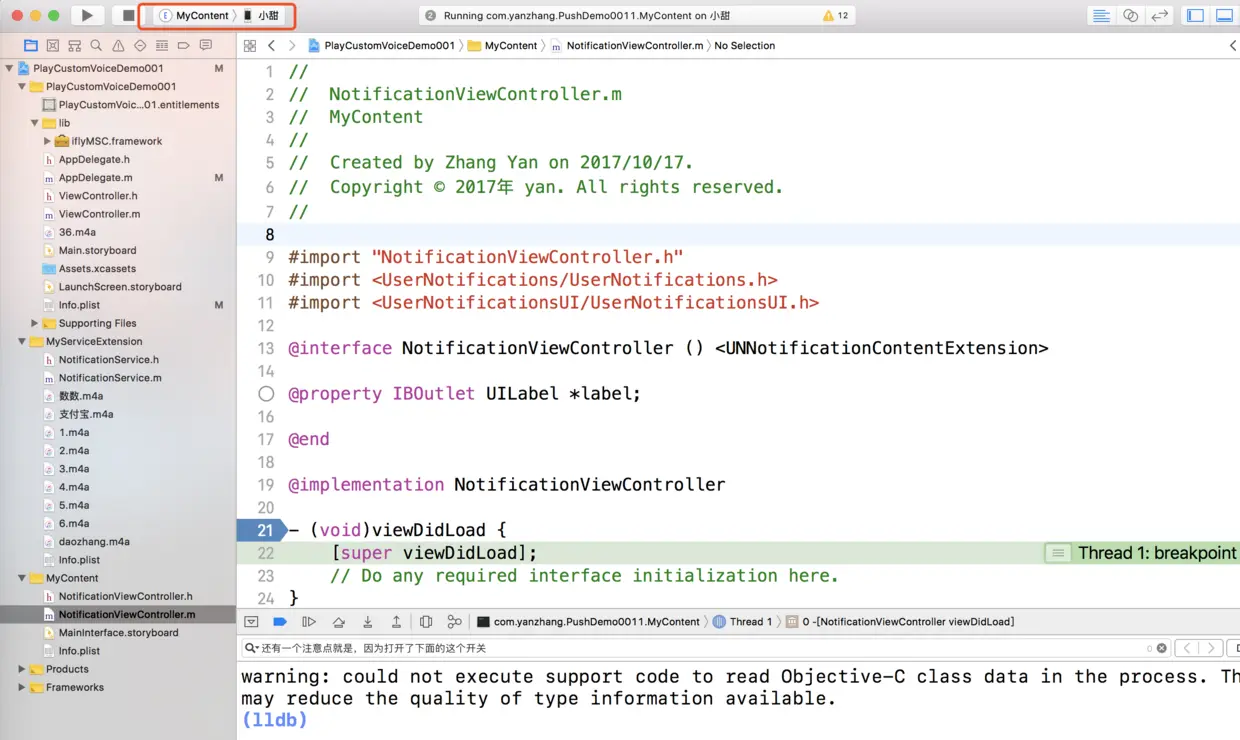Go forward in editor history

[292, 46]
